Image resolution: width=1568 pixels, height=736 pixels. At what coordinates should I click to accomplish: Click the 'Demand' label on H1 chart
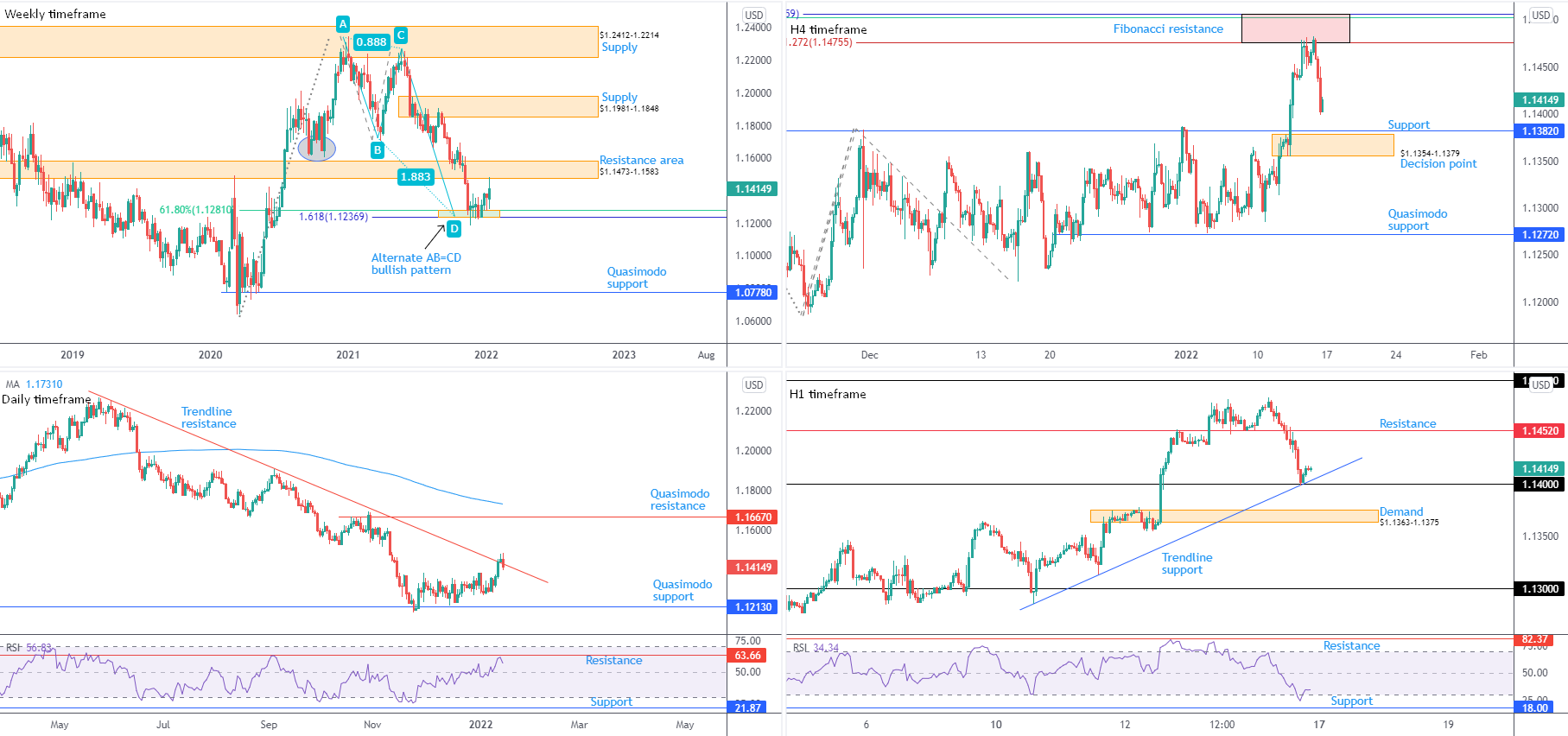click(x=1401, y=511)
